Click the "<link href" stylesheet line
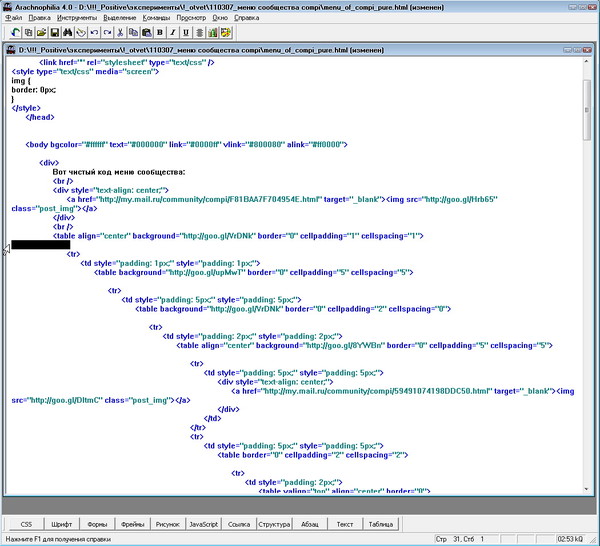 [x=127, y=62]
